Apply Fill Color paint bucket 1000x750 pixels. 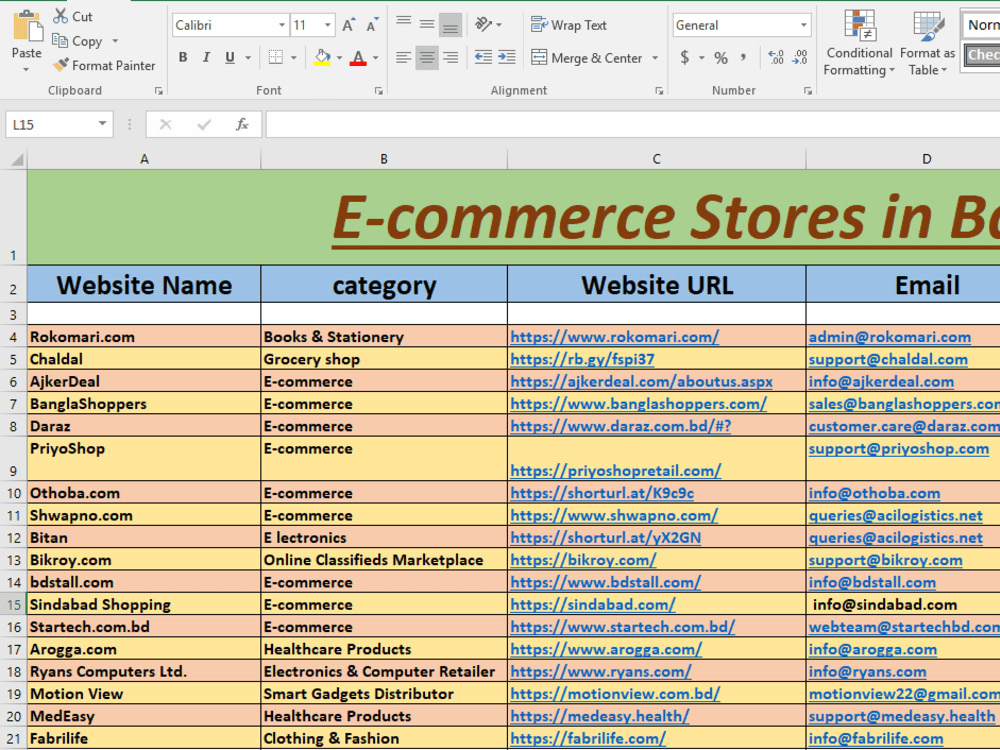[x=323, y=57]
